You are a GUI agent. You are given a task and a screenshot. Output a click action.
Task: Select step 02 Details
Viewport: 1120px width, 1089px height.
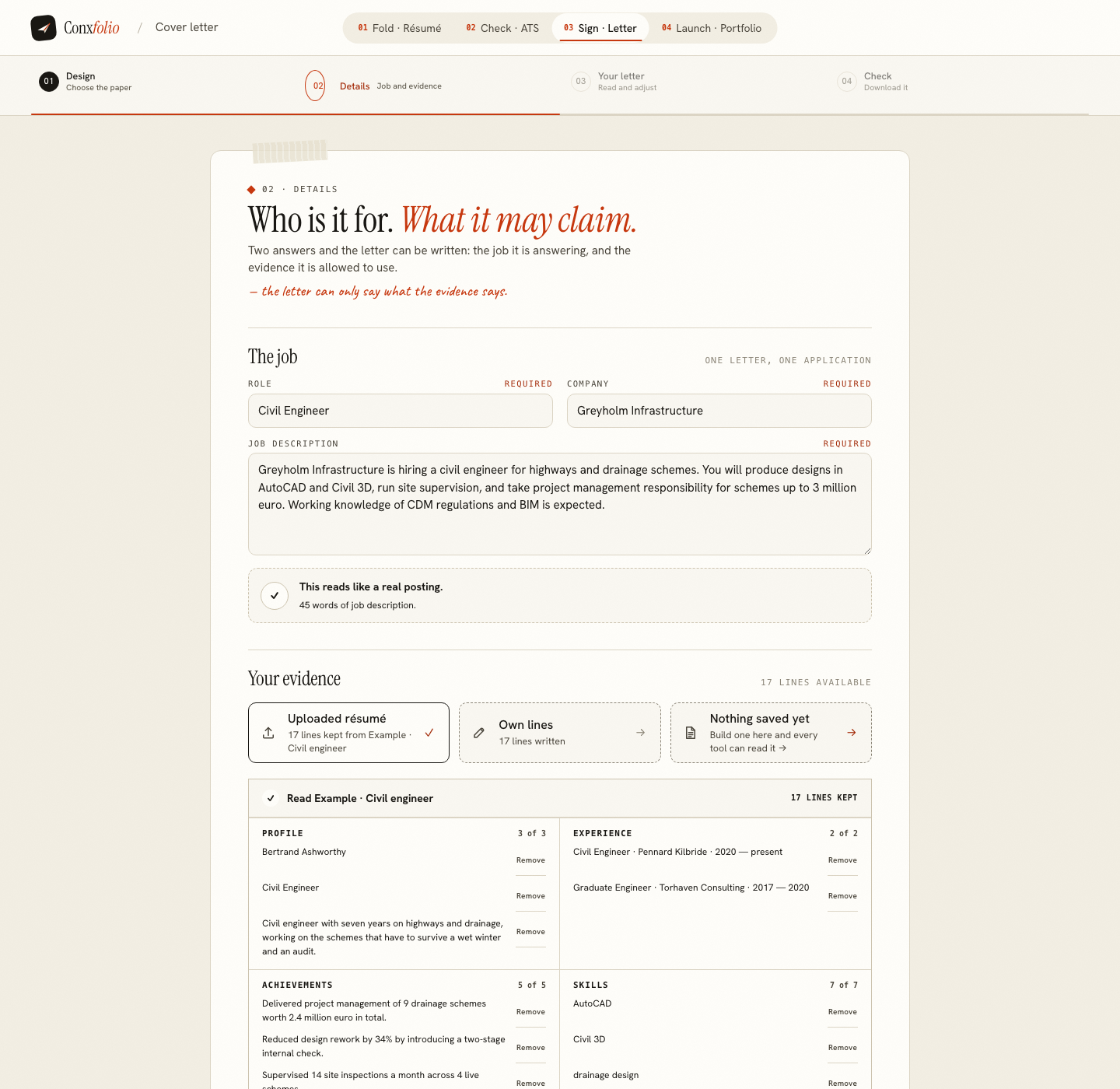click(373, 86)
